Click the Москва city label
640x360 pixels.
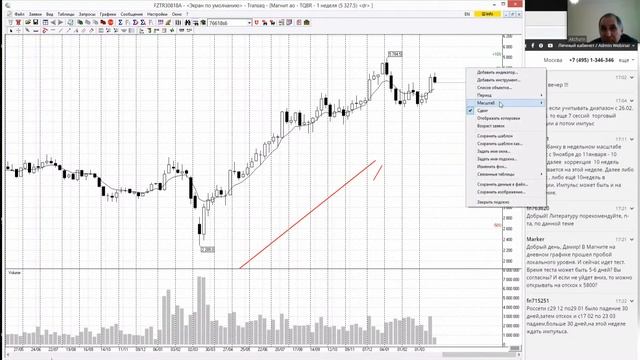tap(553, 60)
